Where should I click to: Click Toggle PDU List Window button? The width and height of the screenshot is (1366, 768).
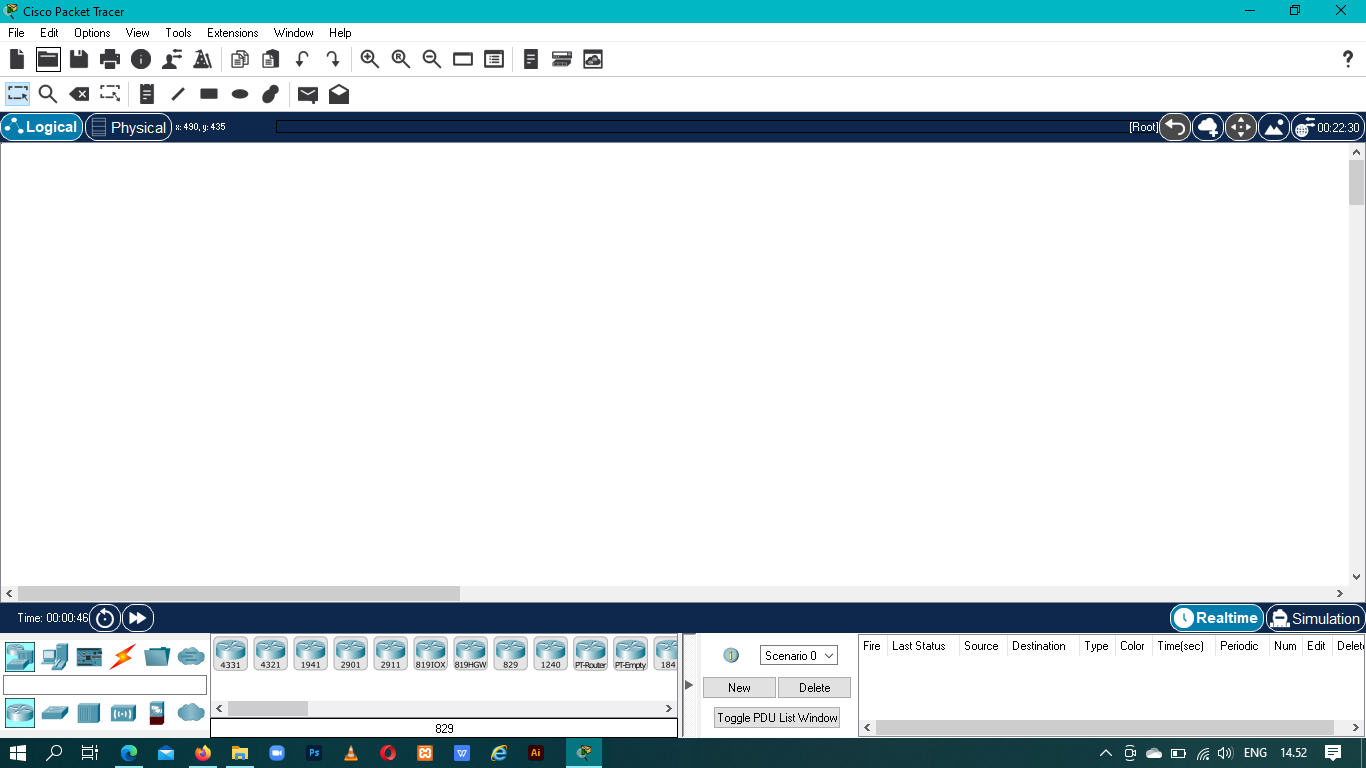[x=777, y=717]
